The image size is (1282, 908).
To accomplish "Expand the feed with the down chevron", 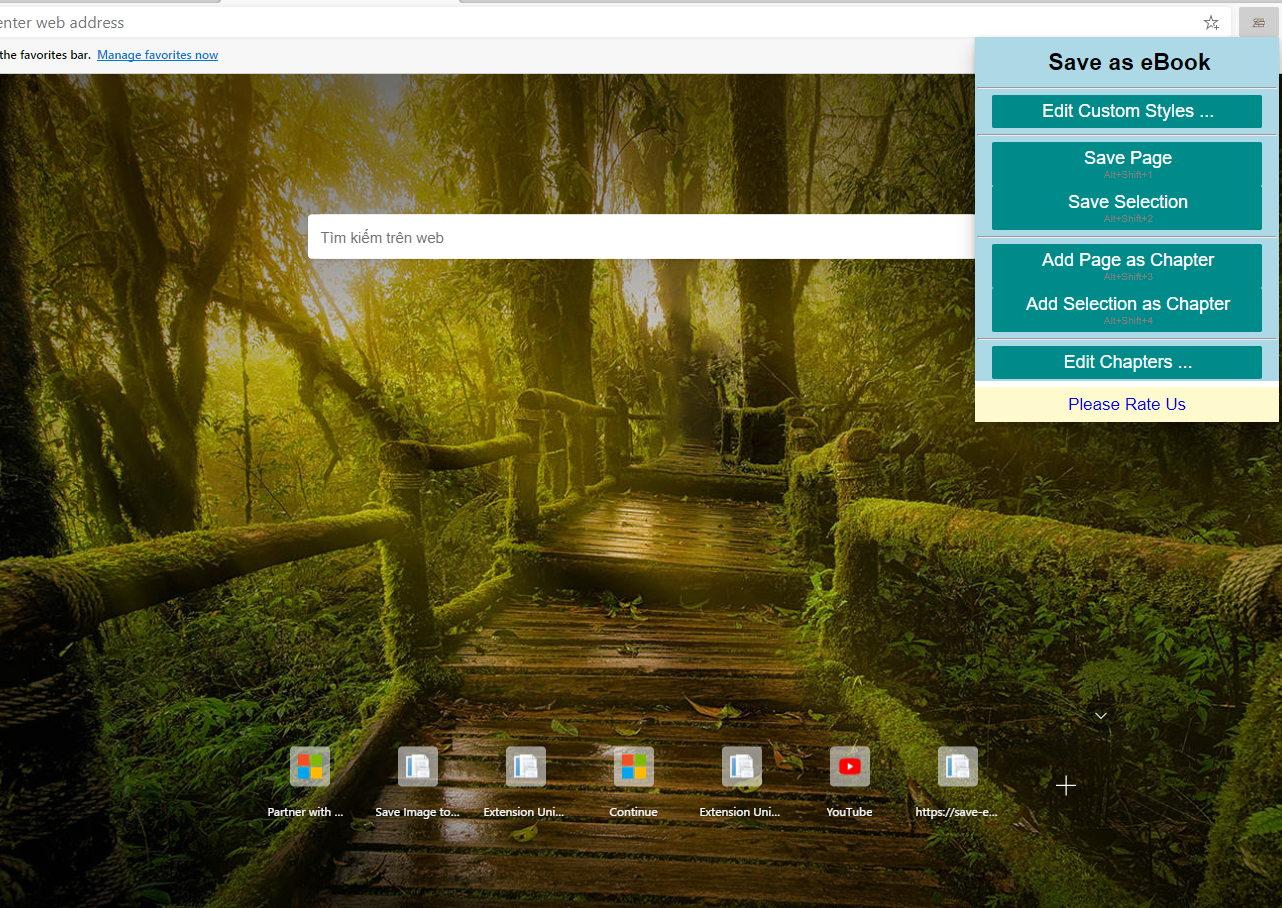I will 1101,715.
